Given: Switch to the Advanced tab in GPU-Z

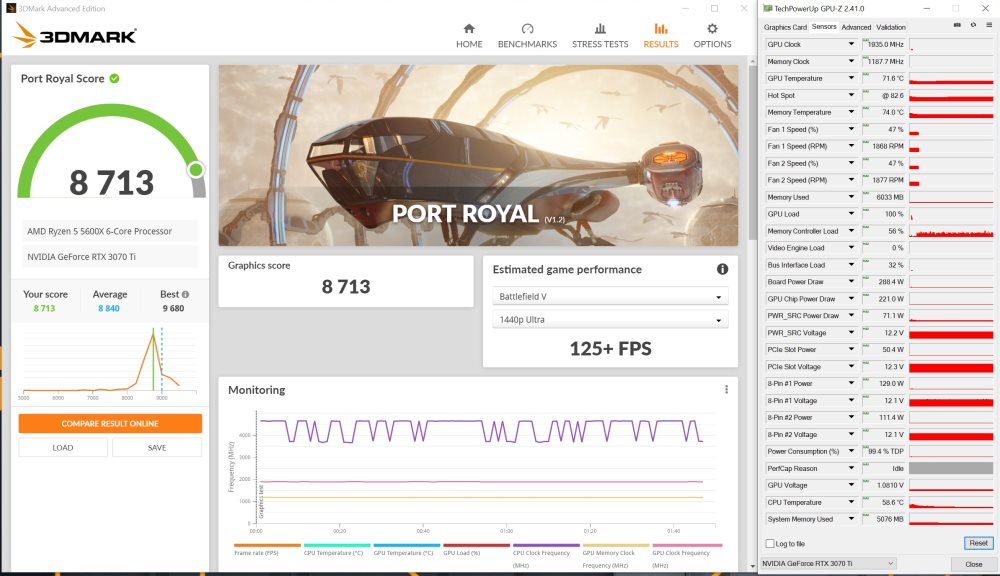Looking at the screenshot, I should coord(856,27).
